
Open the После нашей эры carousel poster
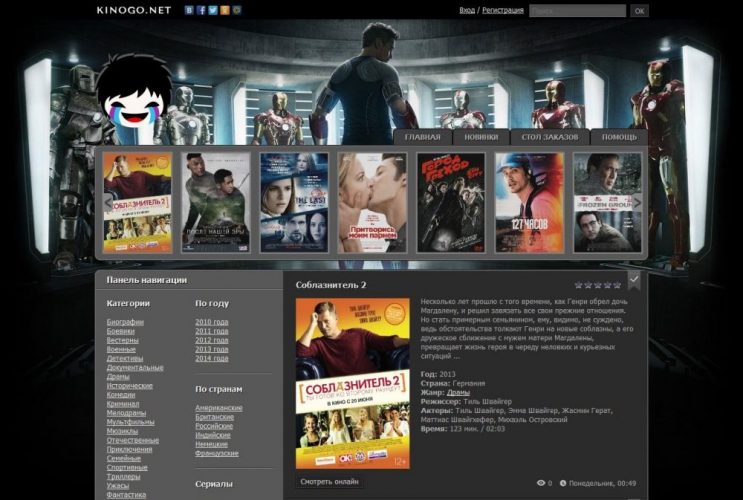coord(216,202)
